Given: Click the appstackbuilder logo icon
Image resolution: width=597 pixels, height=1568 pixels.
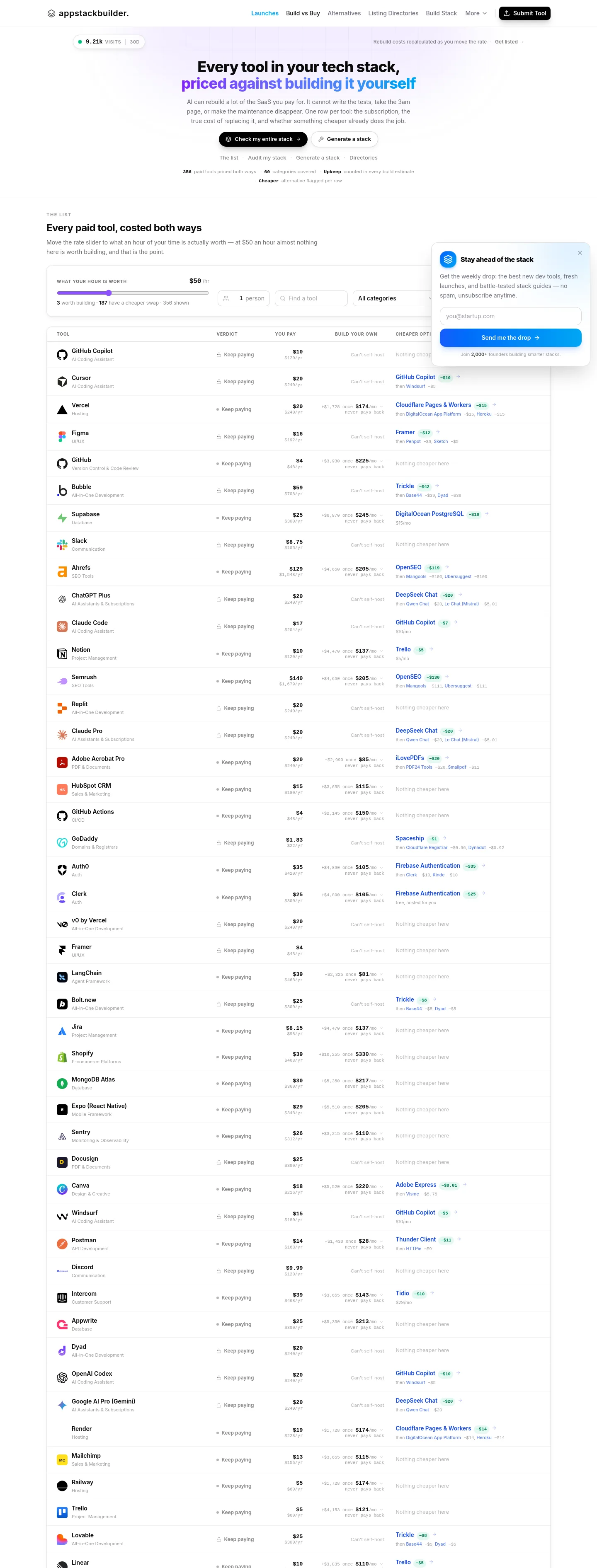Looking at the screenshot, I should tap(51, 13).
